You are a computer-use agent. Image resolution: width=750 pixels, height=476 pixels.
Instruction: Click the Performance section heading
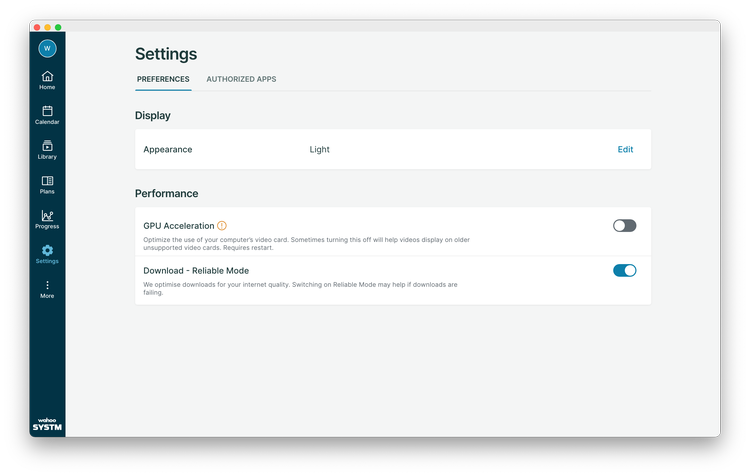(x=166, y=193)
